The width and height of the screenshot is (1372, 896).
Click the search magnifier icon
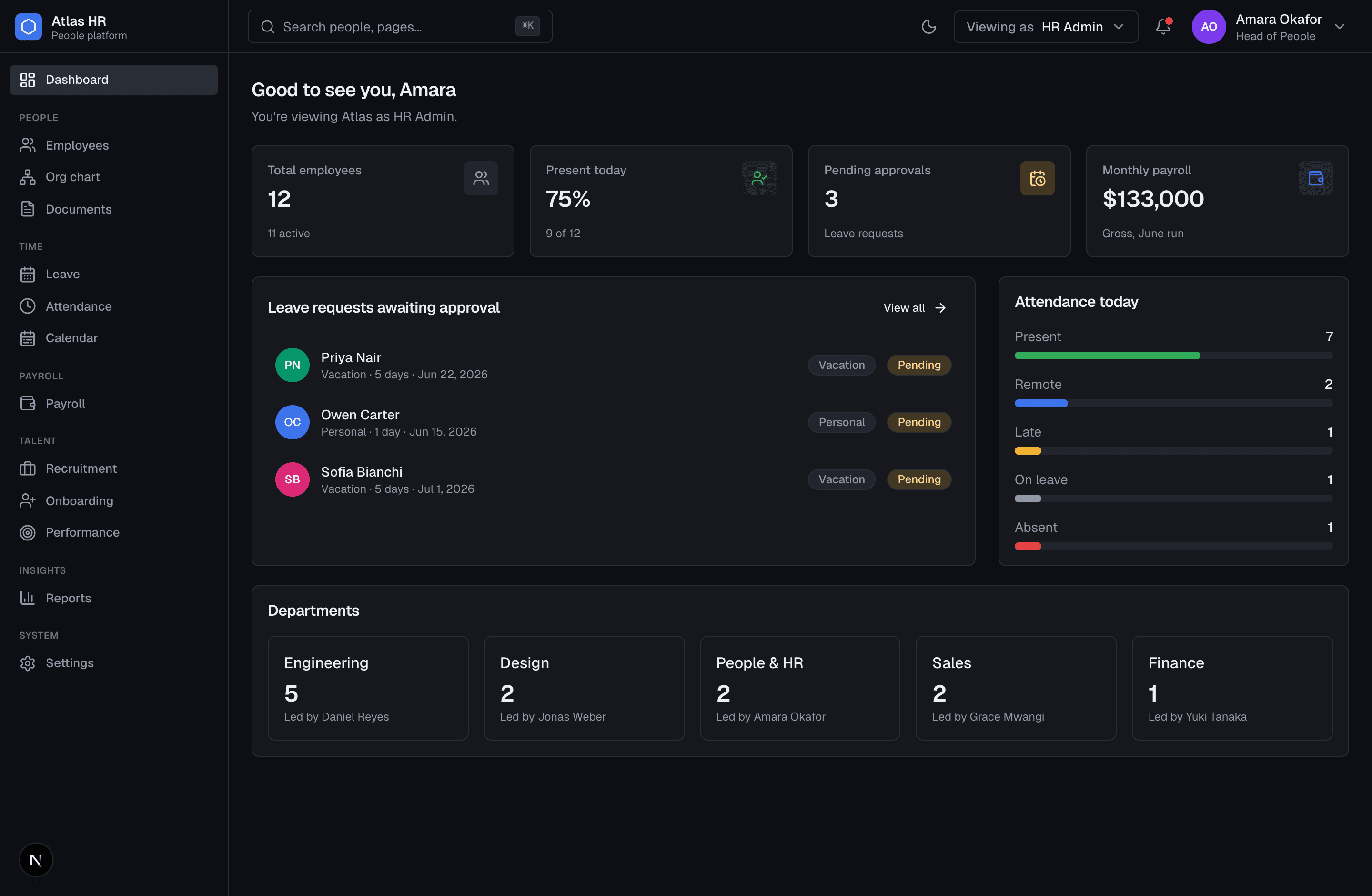point(267,27)
